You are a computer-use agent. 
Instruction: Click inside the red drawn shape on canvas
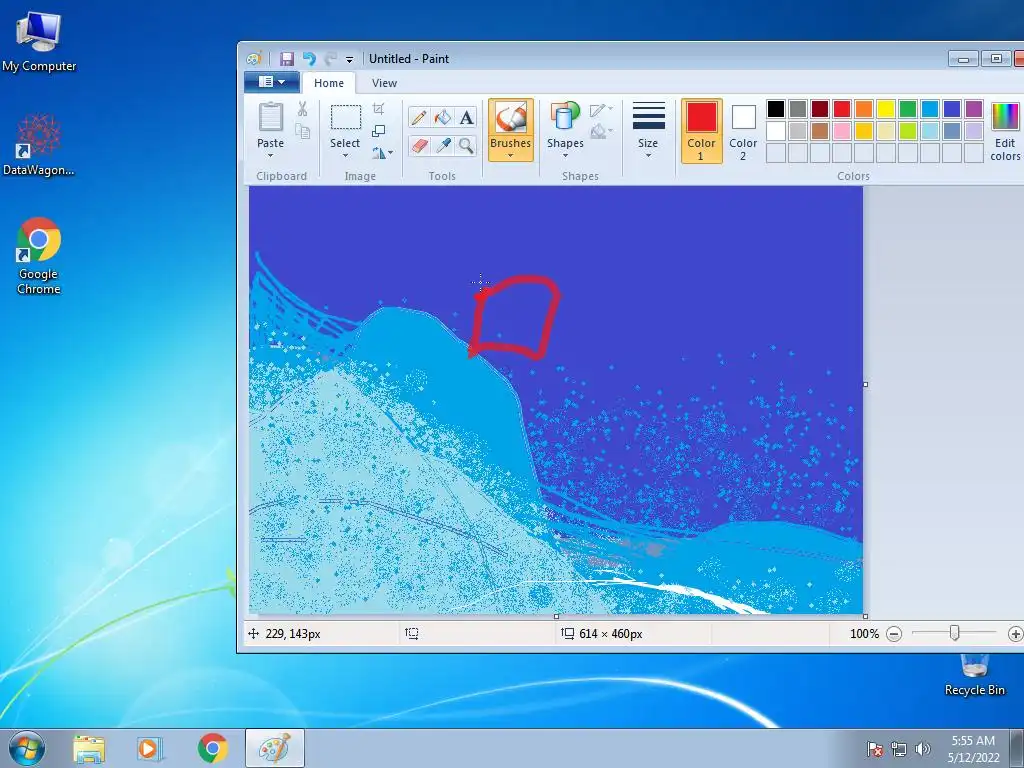click(x=516, y=317)
